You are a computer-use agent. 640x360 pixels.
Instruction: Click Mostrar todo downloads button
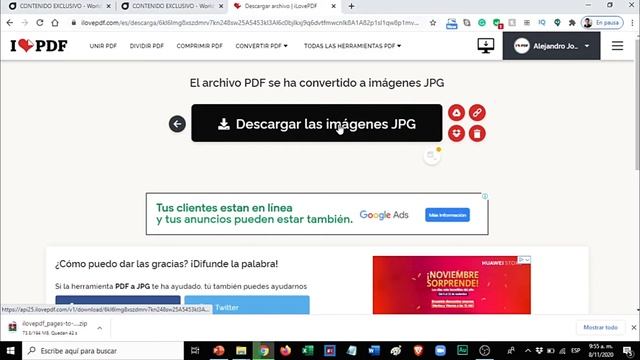point(600,327)
